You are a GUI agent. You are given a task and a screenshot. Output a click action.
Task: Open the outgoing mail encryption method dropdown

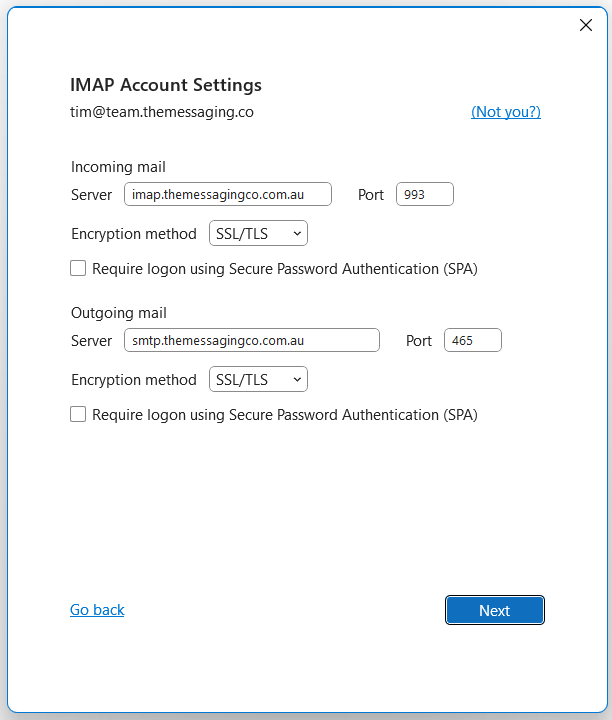tap(258, 379)
